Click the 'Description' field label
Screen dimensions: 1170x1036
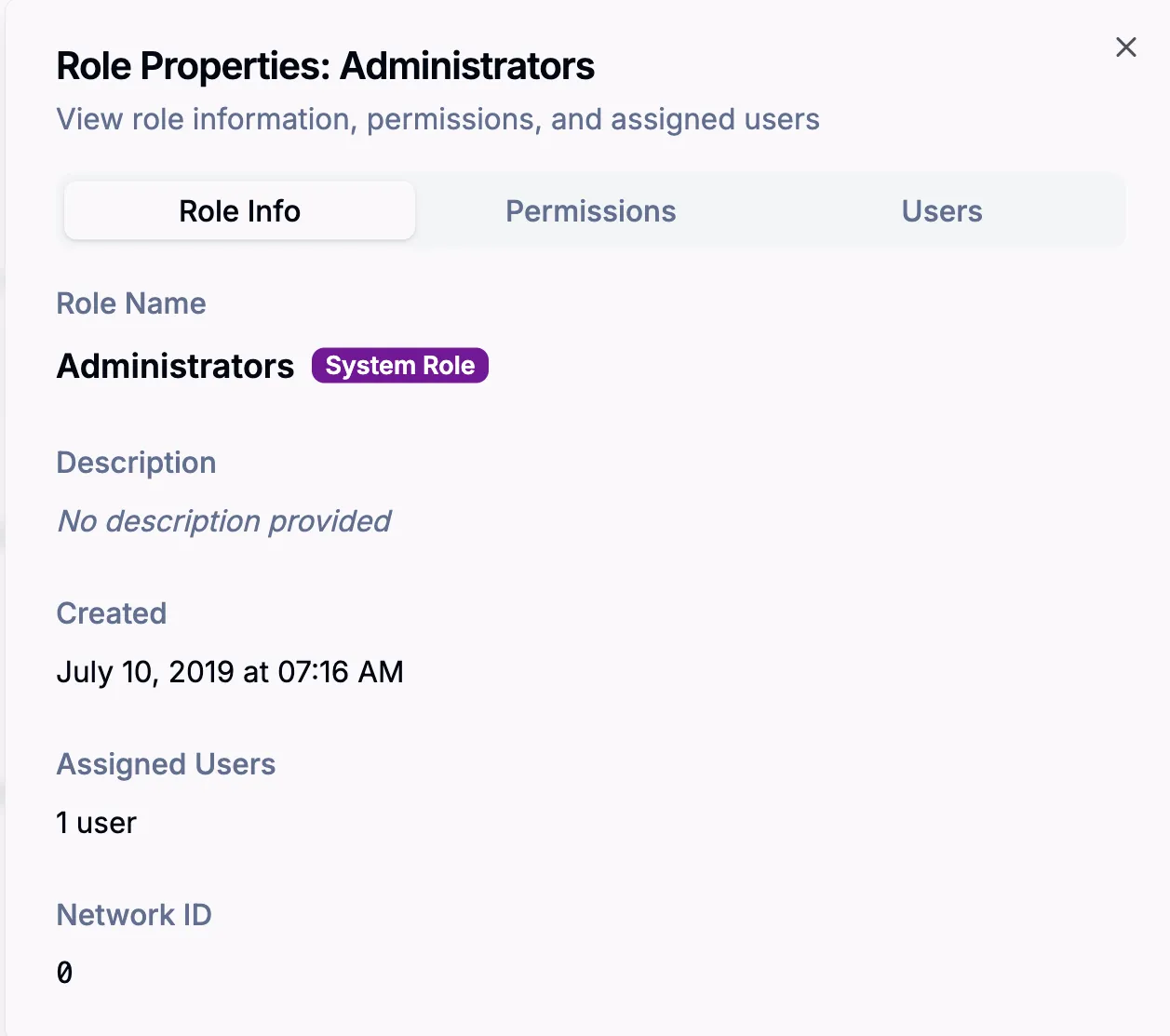[x=137, y=463]
